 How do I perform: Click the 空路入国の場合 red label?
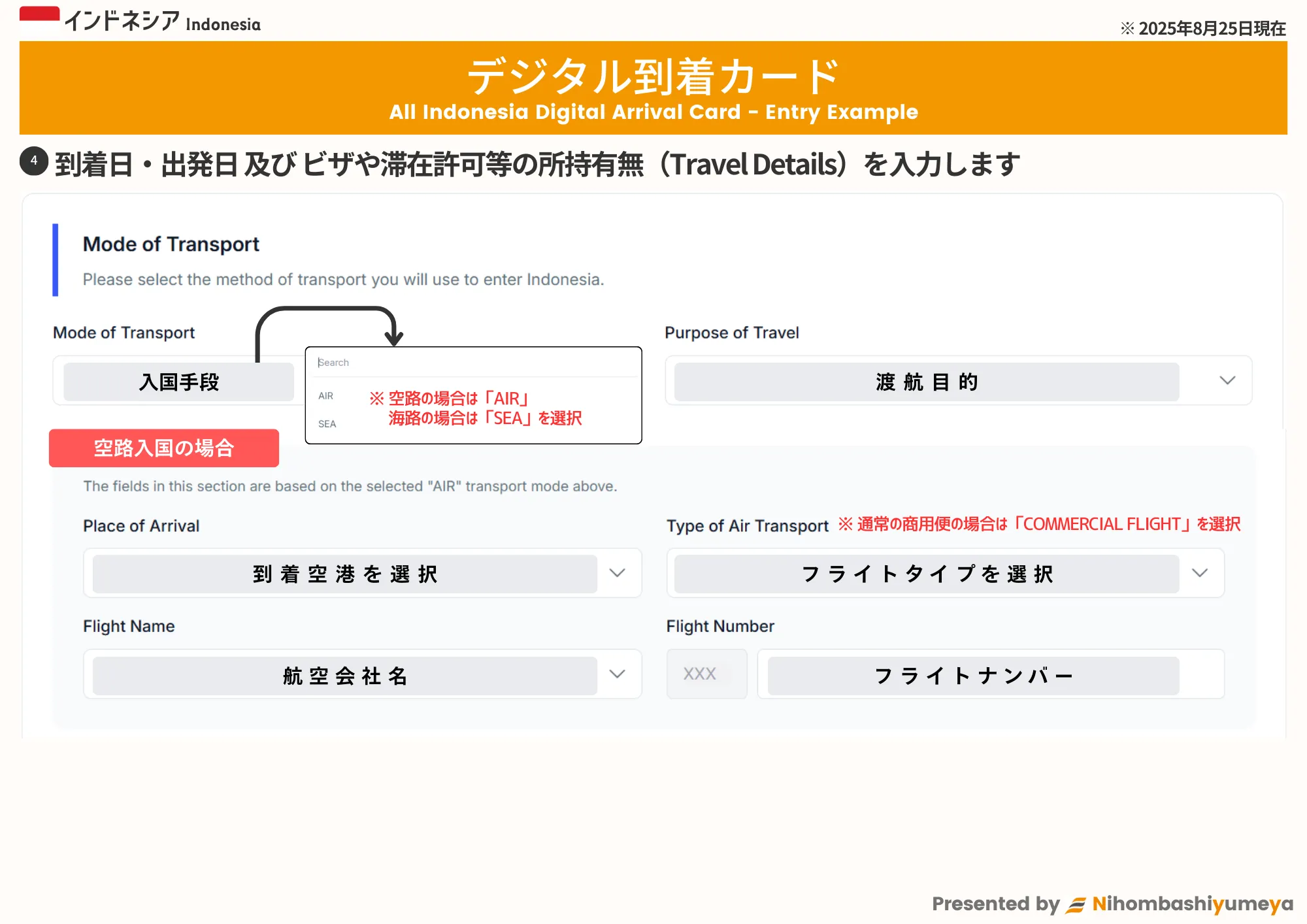click(x=164, y=448)
